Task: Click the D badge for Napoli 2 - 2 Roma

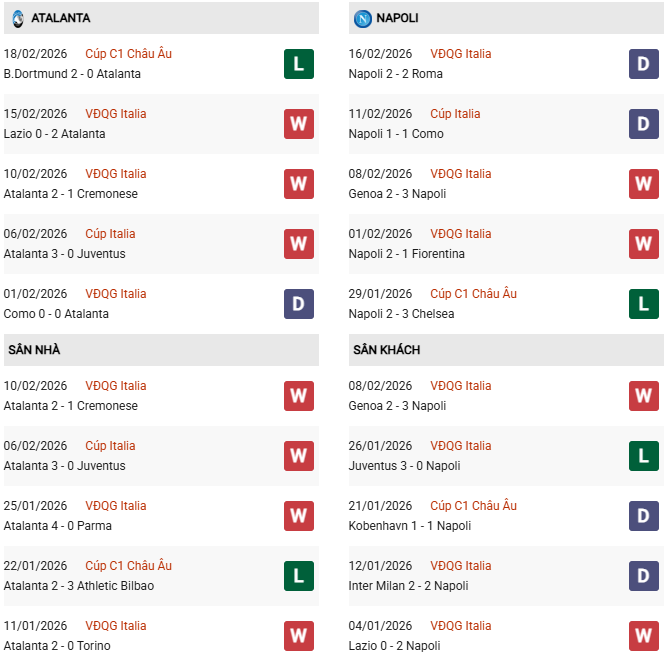Action: tap(643, 64)
